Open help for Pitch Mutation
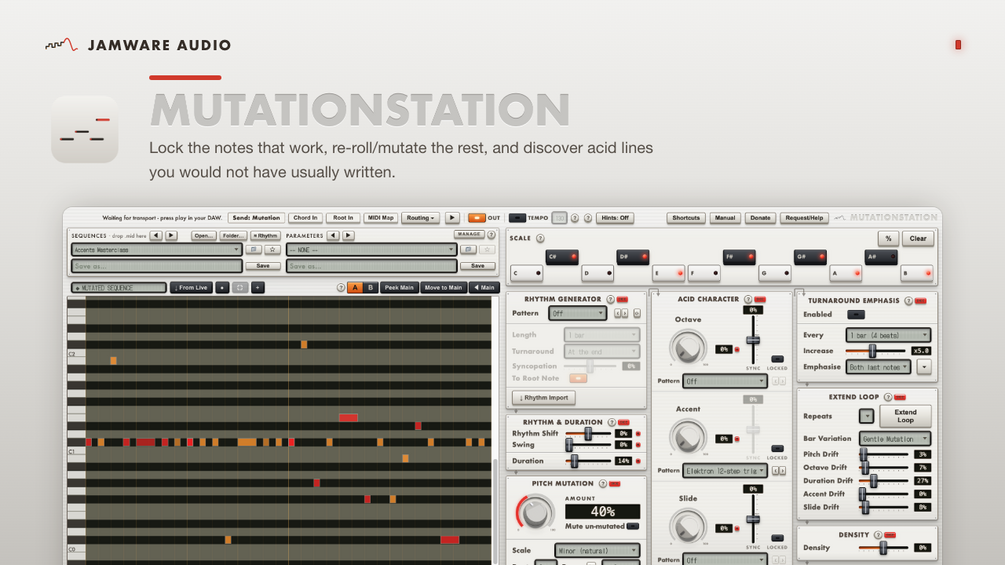 point(602,484)
